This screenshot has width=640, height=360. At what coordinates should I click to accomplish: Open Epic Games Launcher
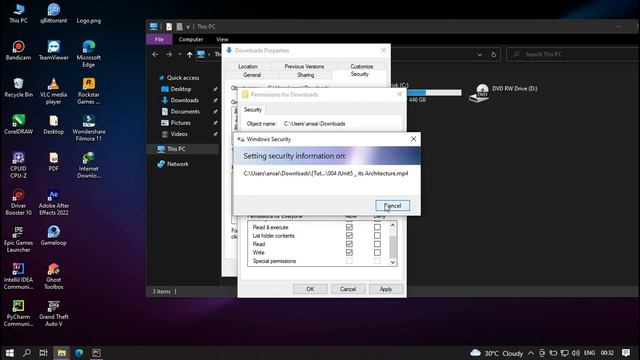[x=18, y=239]
